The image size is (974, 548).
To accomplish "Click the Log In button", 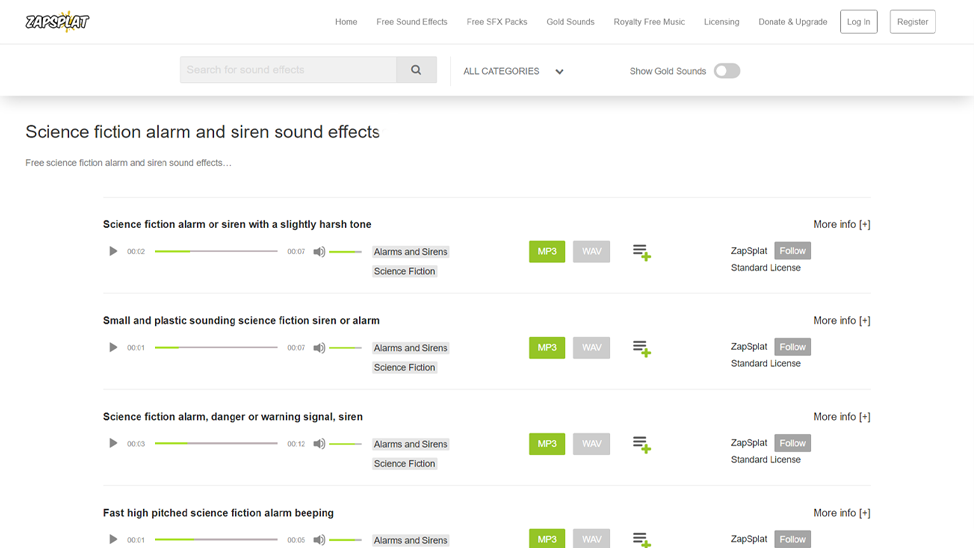I will click(858, 22).
